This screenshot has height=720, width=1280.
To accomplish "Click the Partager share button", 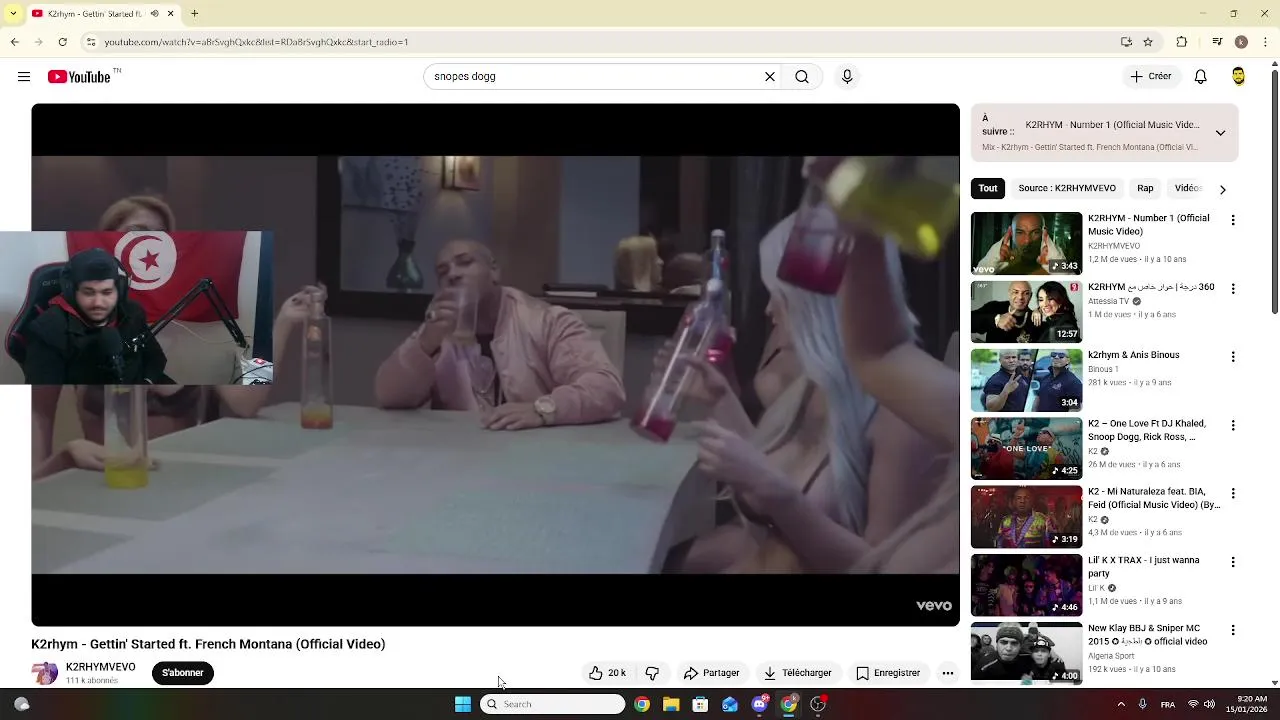I will (711, 673).
